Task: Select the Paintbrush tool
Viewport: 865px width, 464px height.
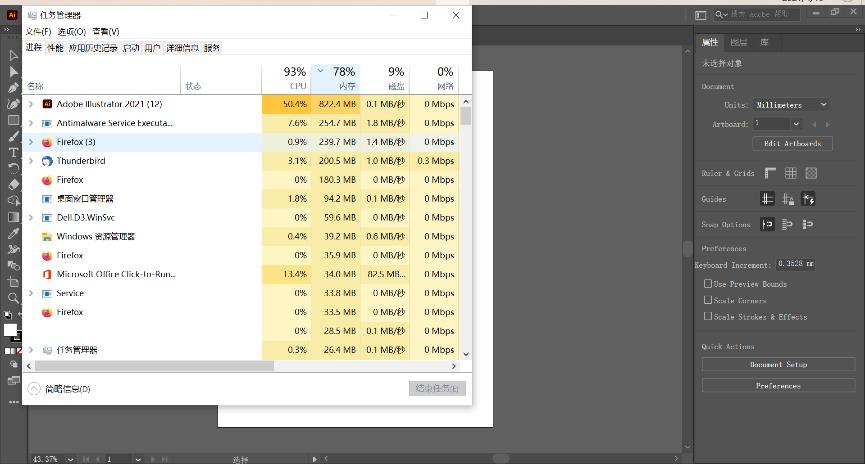Action: [13, 136]
